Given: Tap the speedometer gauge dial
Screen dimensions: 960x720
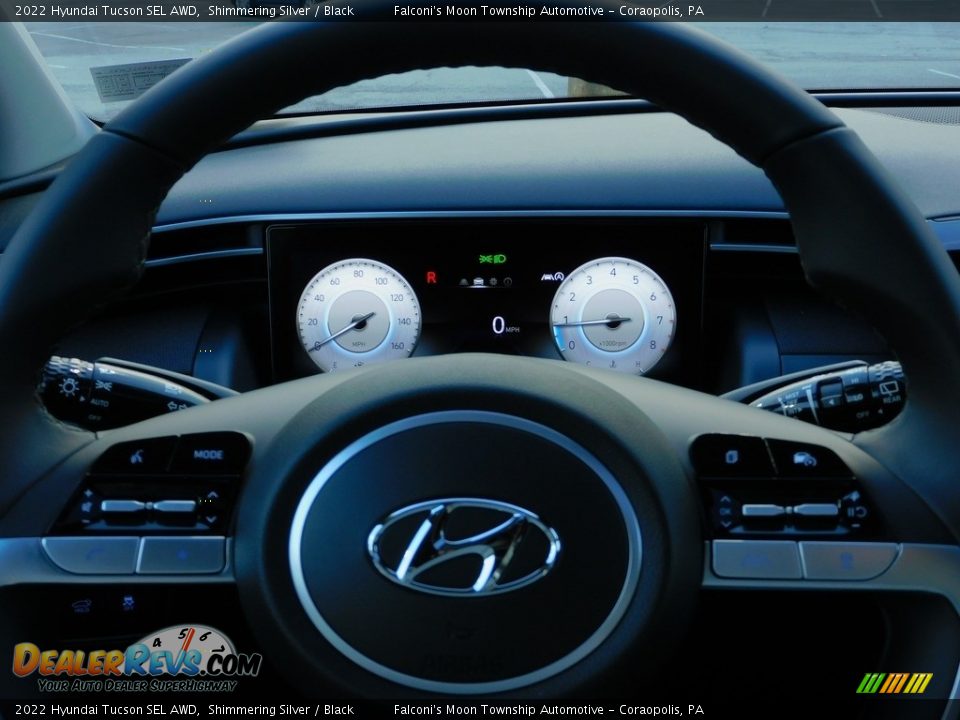Looking at the screenshot, I should point(359,315).
